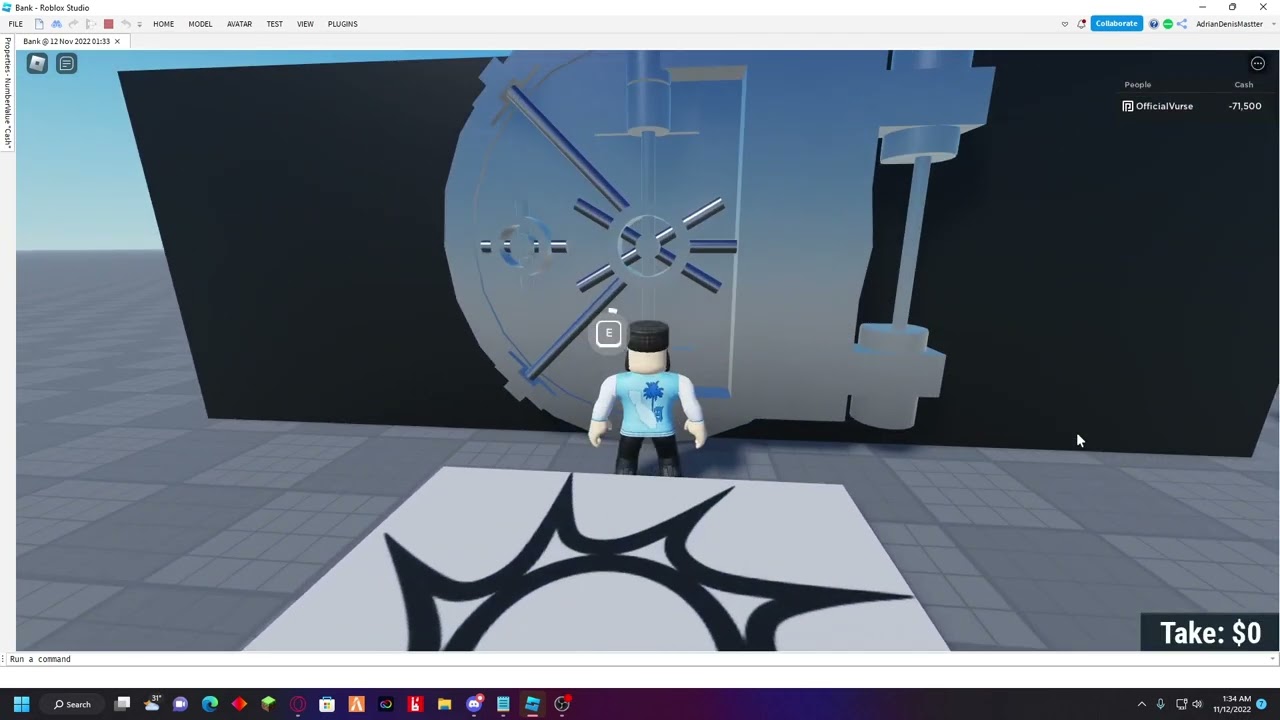Click the green status circle icon
1280x720 pixels.
1168,24
